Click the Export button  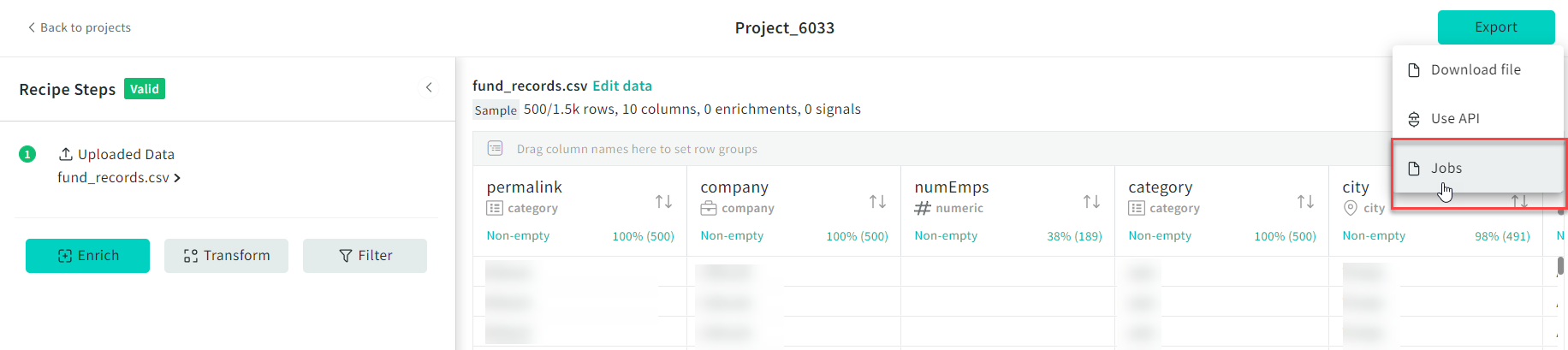coord(1495,27)
